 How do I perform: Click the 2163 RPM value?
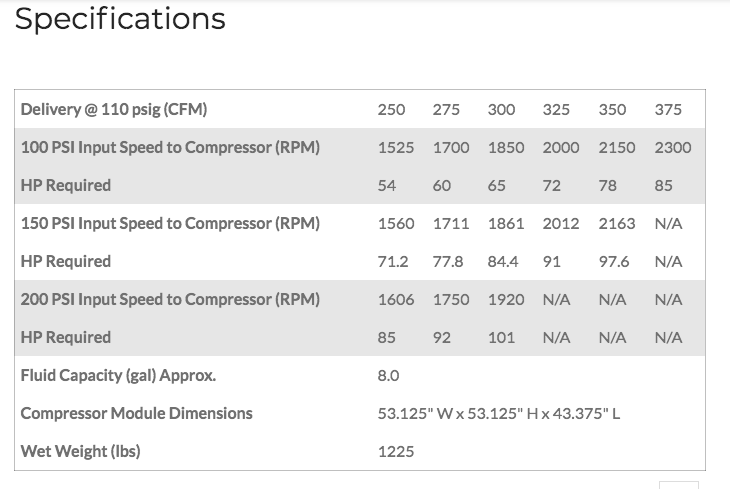coord(617,224)
